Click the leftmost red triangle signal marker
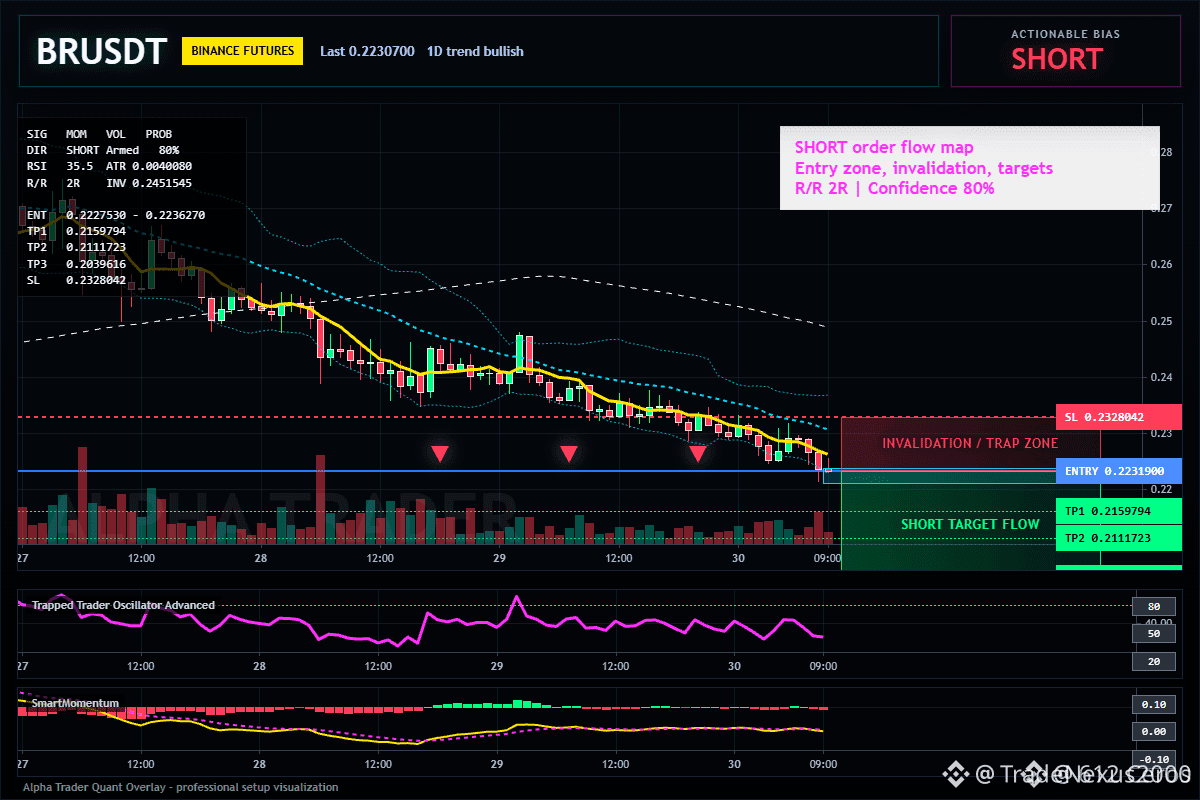Screen dimensions: 1200x800 click(440, 454)
